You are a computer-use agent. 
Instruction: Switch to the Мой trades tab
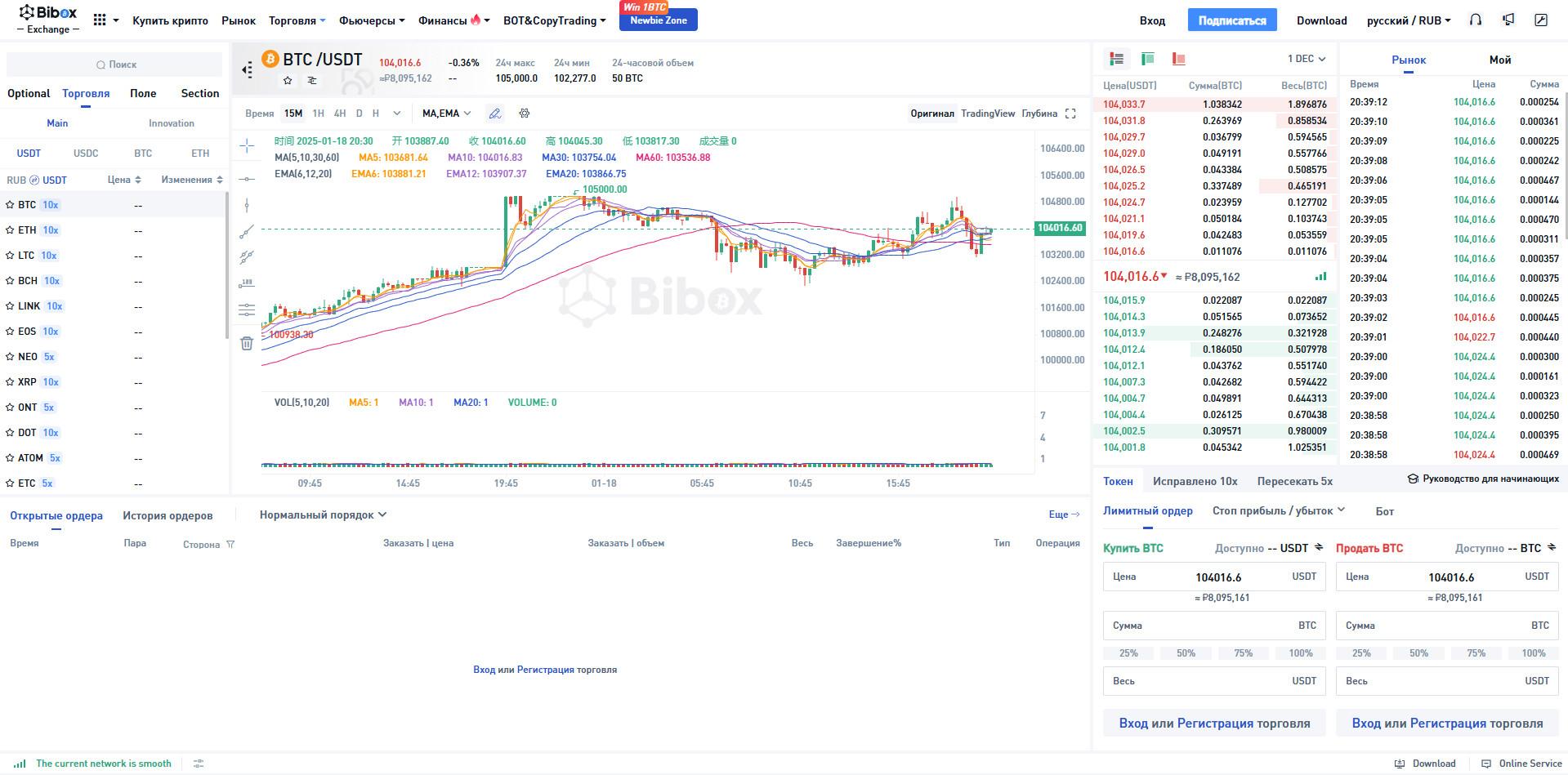1500,60
